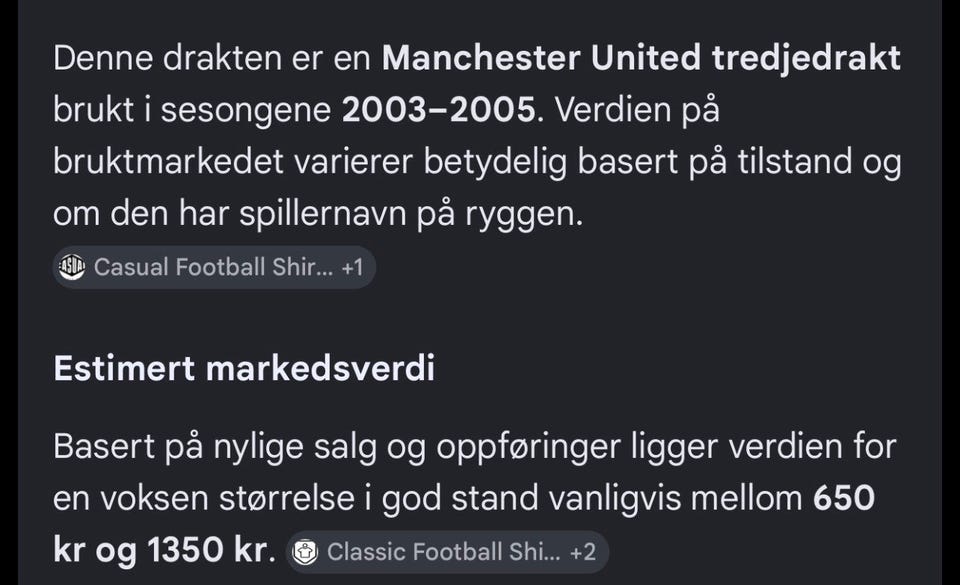Expand the +1 additional sources indicator
This screenshot has width=960, height=585.
click(353, 267)
